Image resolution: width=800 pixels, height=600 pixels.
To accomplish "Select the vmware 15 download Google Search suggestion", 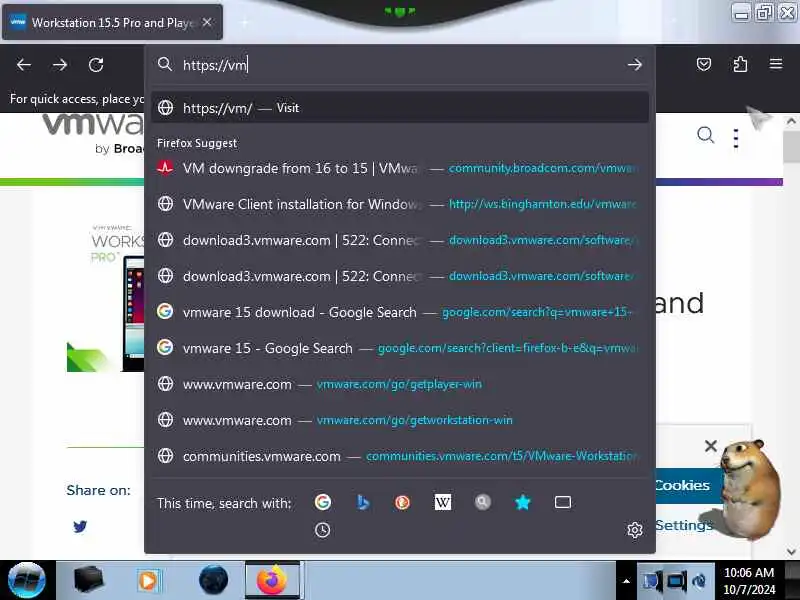I will coord(400,312).
